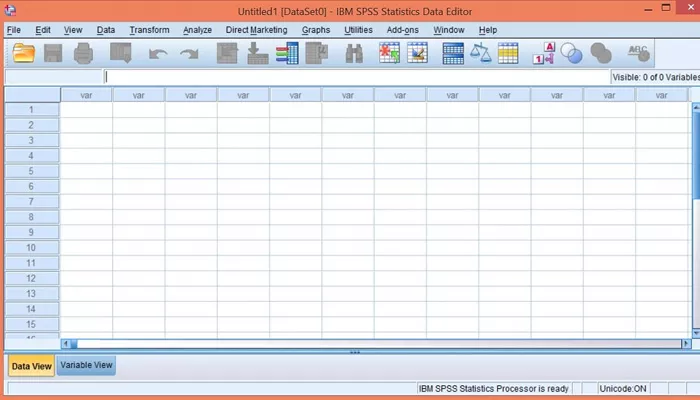Screen dimensions: 700x400
Task: Click the SPSS application icon in title bar
Action: pyautogui.click(x=10, y=10)
